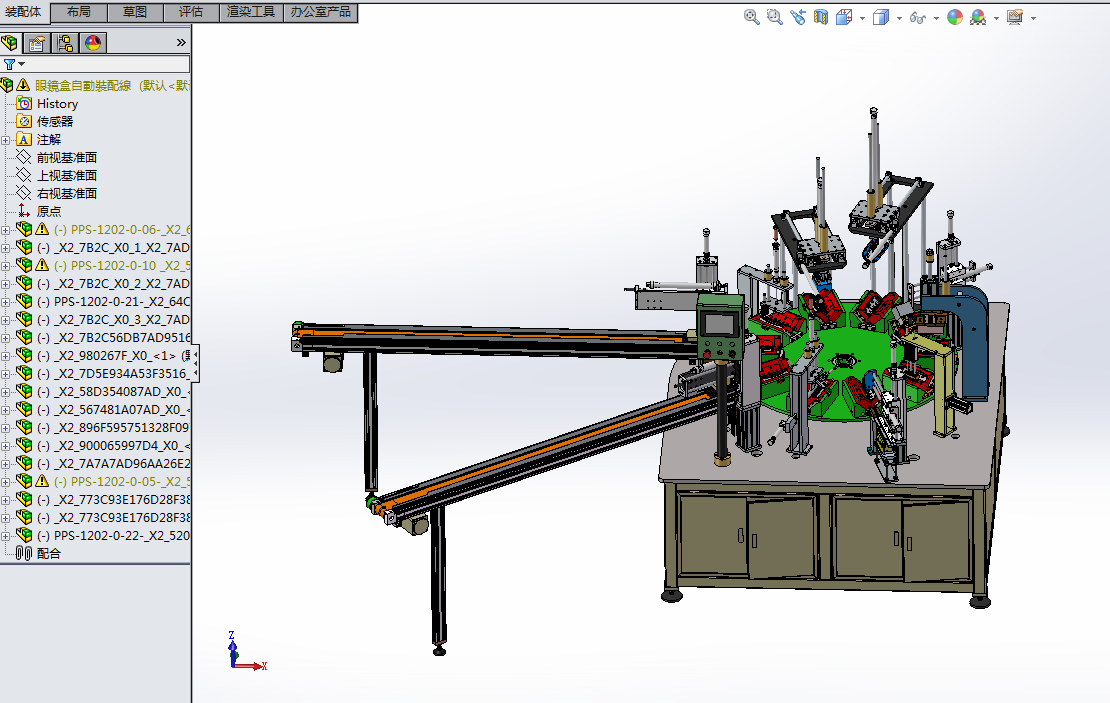Select the _X2_567481A07AD_X0 component

click(x=113, y=409)
